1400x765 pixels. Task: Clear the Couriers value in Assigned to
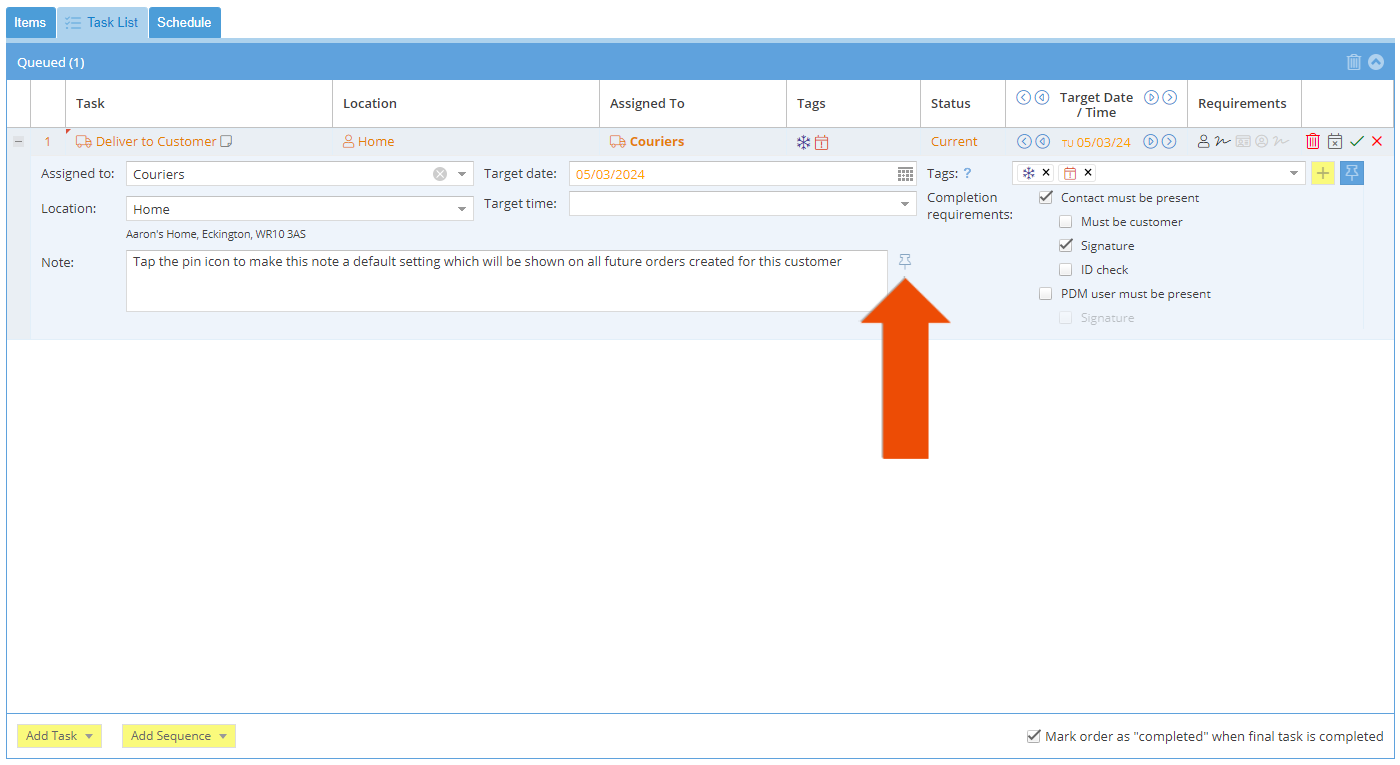tap(440, 174)
